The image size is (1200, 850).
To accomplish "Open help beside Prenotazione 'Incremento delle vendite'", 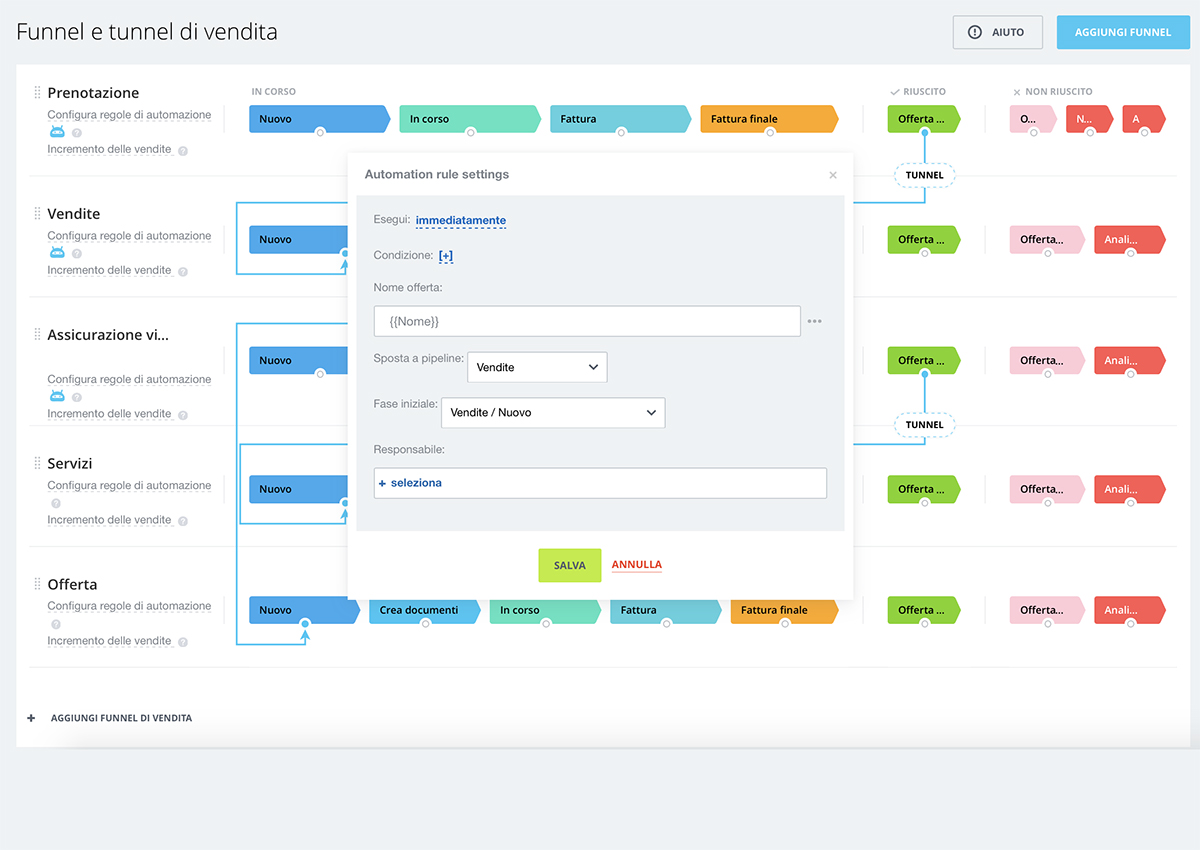I will pyautogui.click(x=183, y=151).
